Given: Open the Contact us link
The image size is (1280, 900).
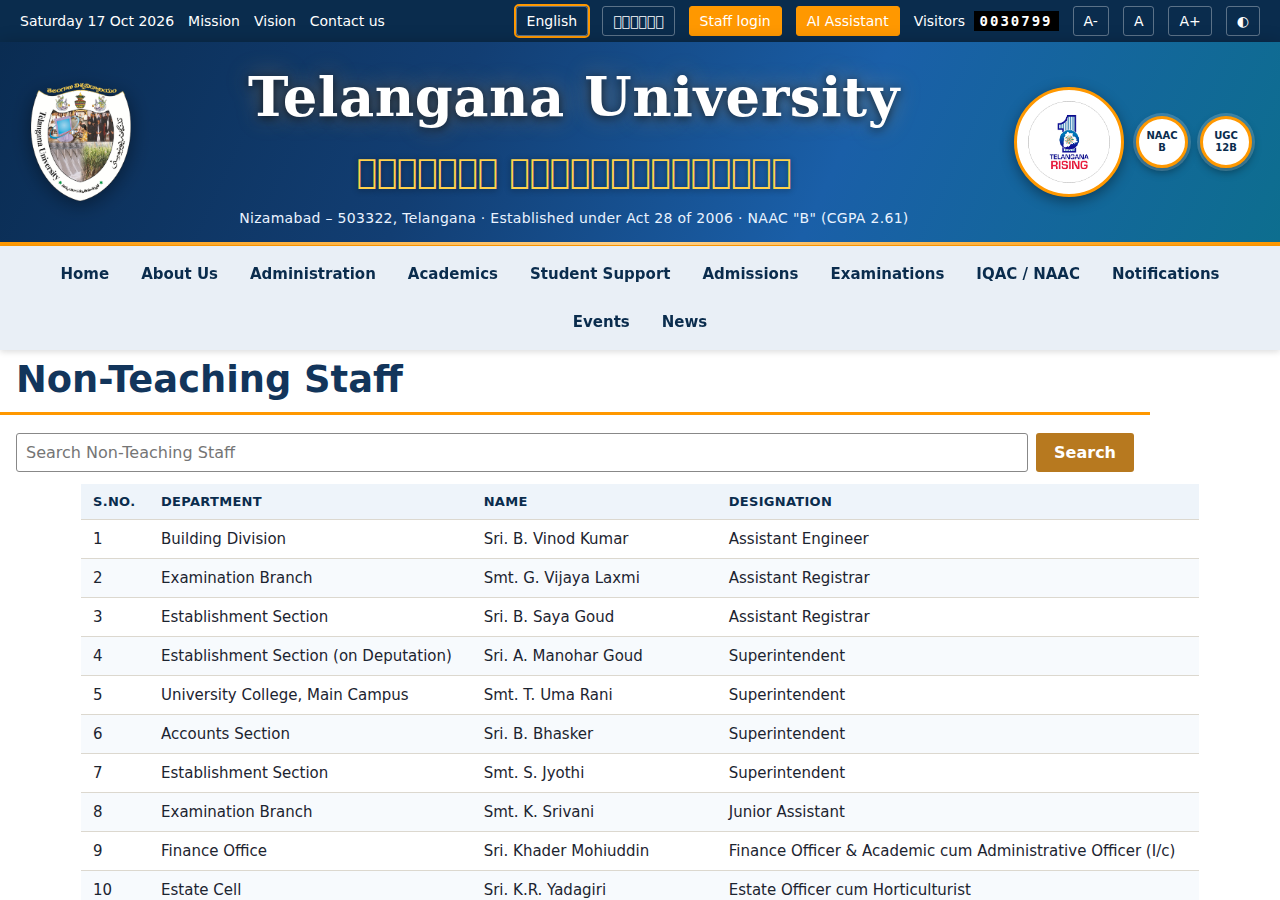Looking at the screenshot, I should 347,21.
